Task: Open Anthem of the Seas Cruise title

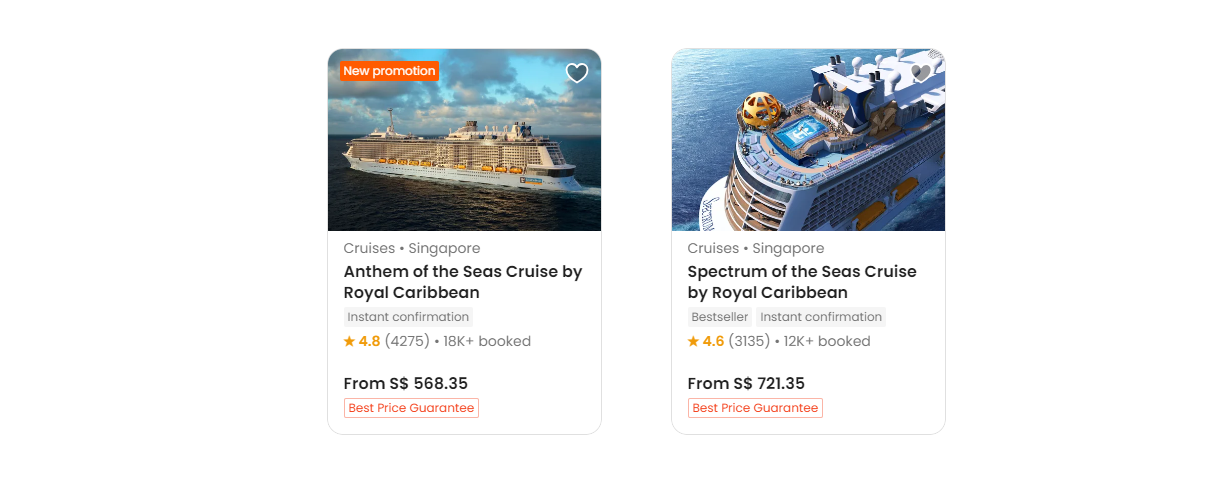Action: pos(463,282)
